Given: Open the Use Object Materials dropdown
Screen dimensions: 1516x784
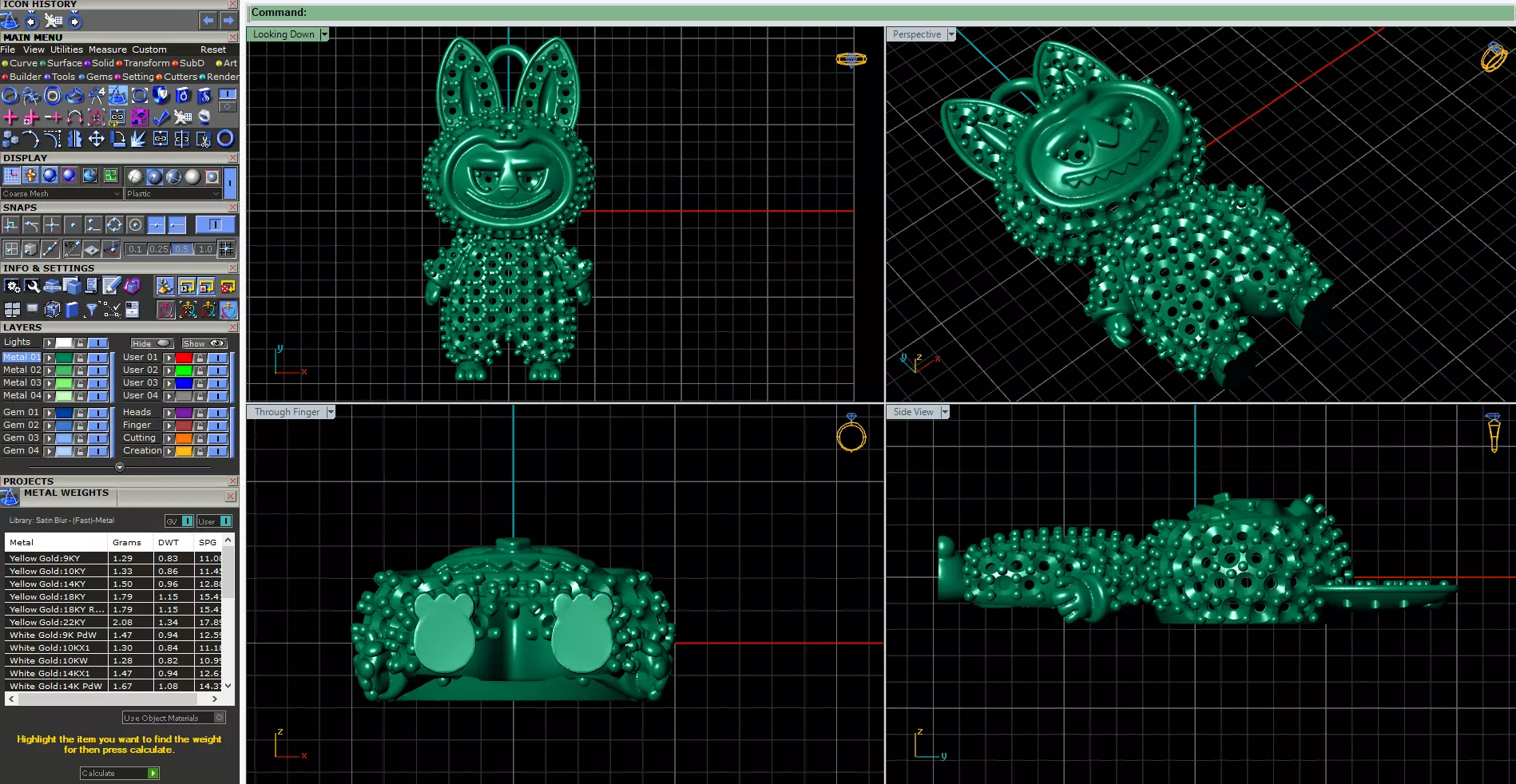Looking at the screenshot, I should (173, 718).
